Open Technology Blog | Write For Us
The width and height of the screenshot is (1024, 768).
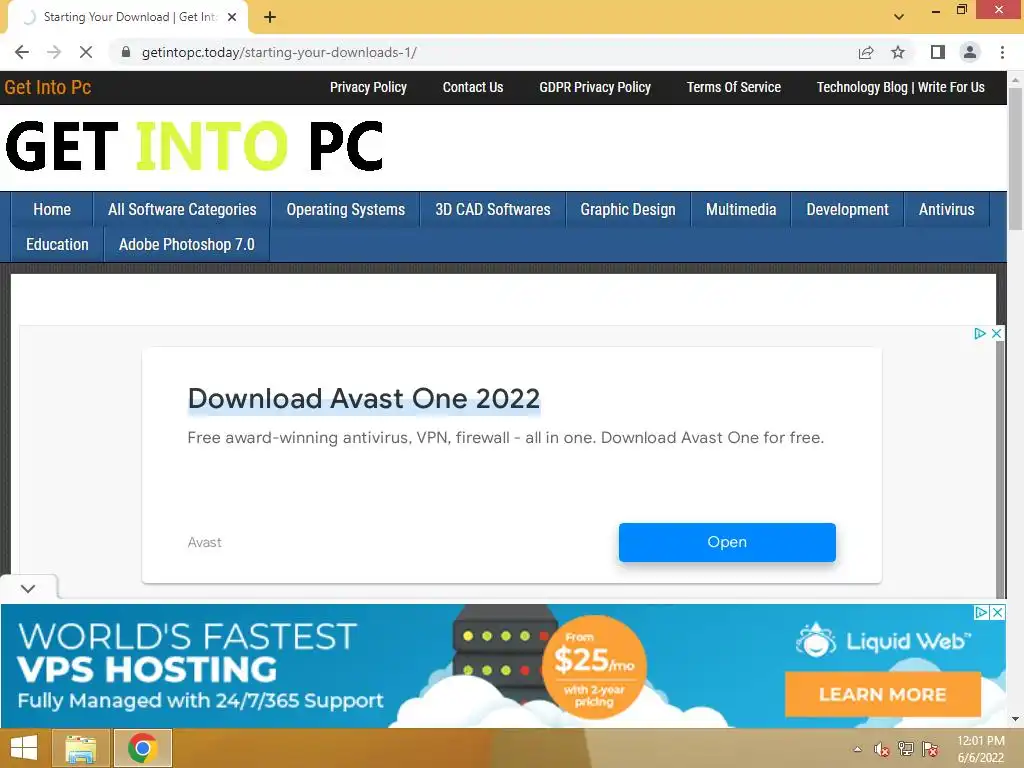click(x=901, y=88)
